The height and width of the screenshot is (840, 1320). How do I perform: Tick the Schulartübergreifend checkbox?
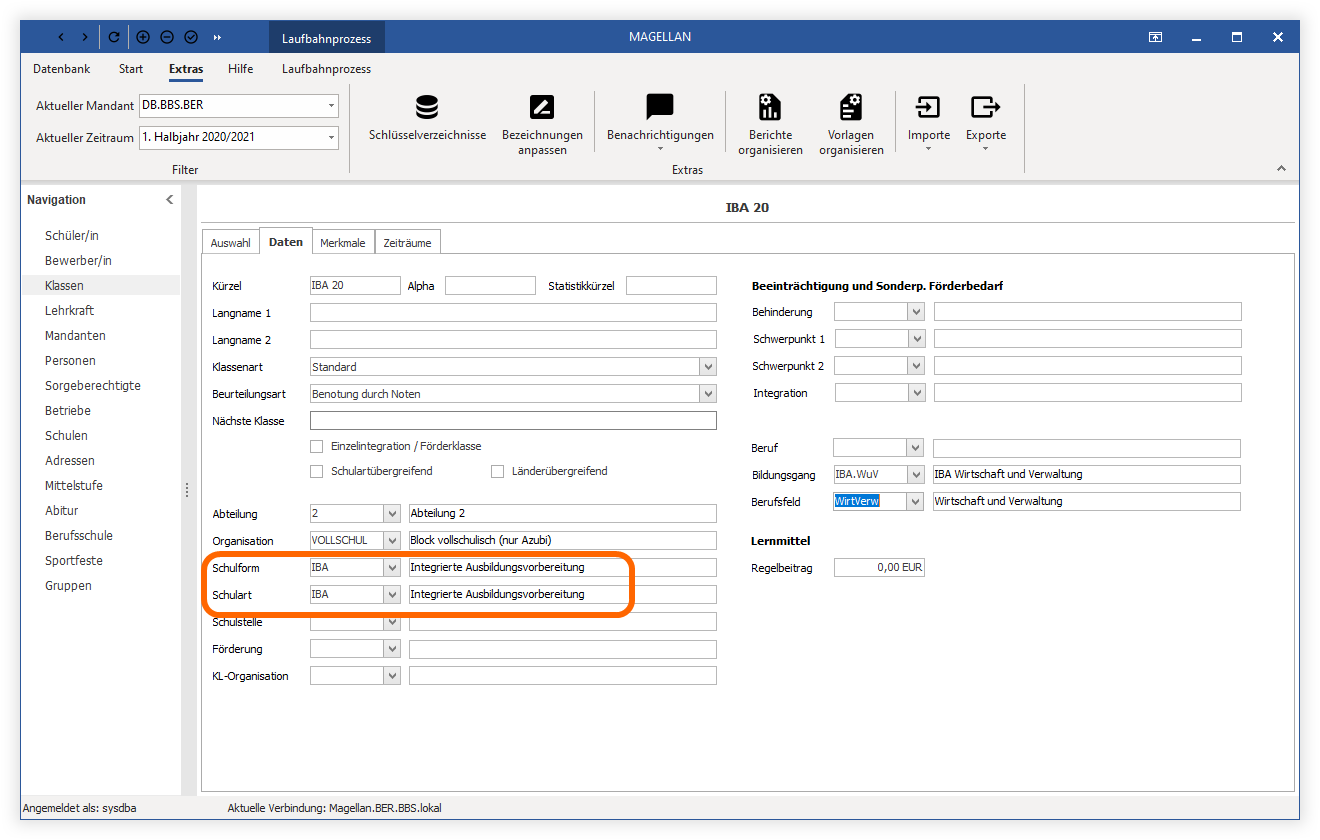(x=317, y=471)
